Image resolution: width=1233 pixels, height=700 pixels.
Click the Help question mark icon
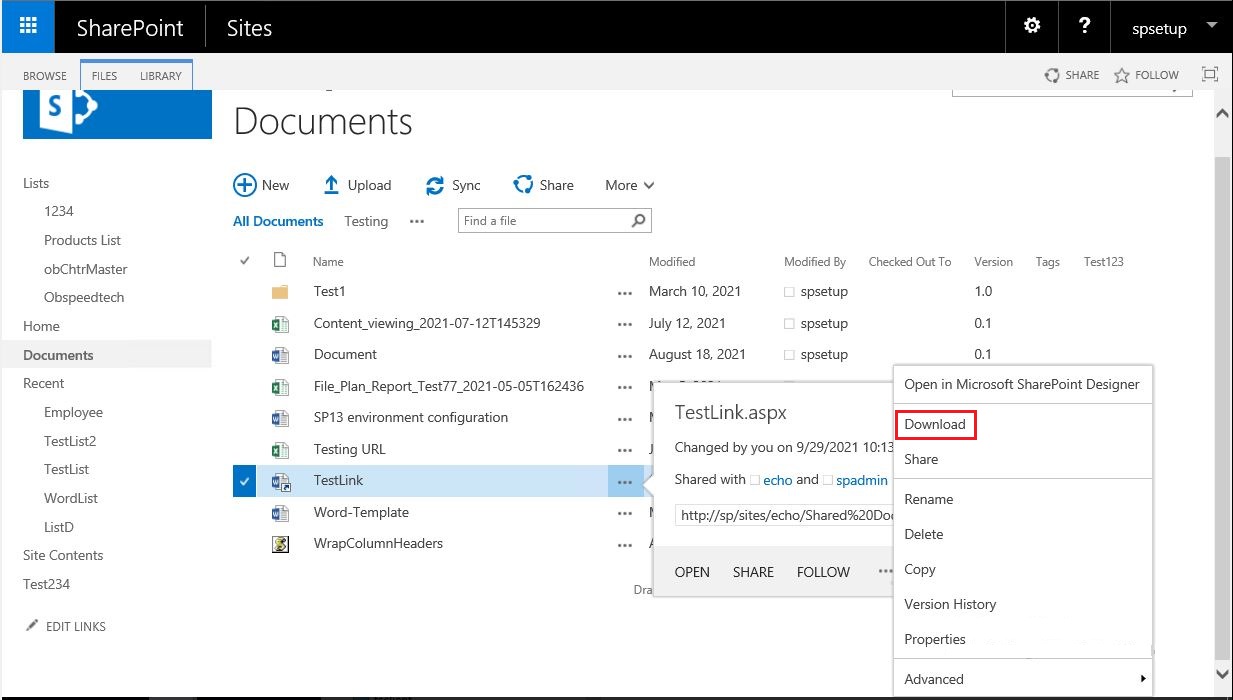pos(1084,26)
